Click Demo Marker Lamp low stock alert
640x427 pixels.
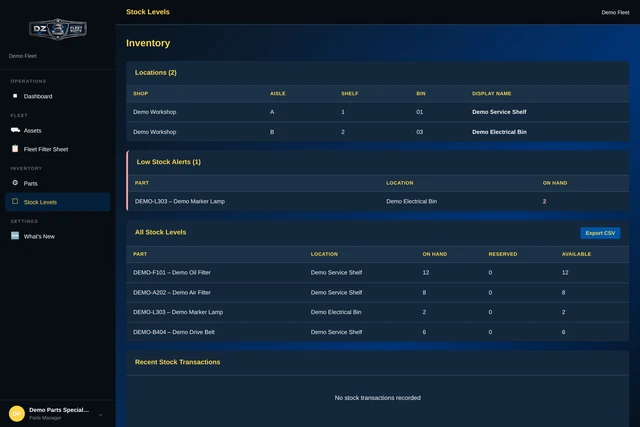click(180, 201)
